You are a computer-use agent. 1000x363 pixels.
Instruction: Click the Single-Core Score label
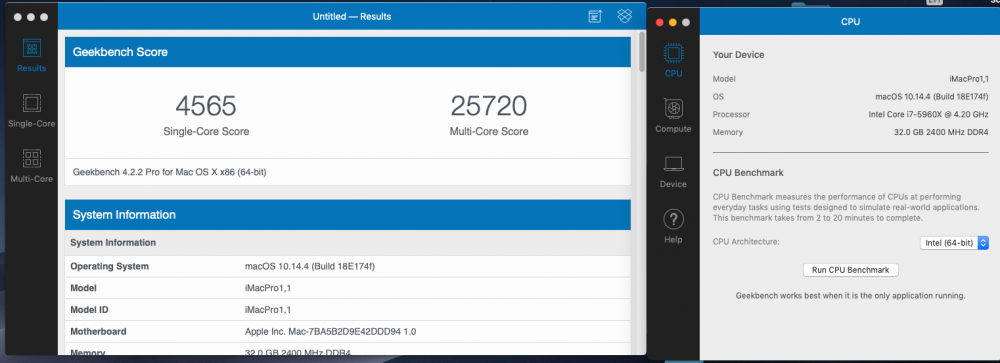tap(206, 131)
